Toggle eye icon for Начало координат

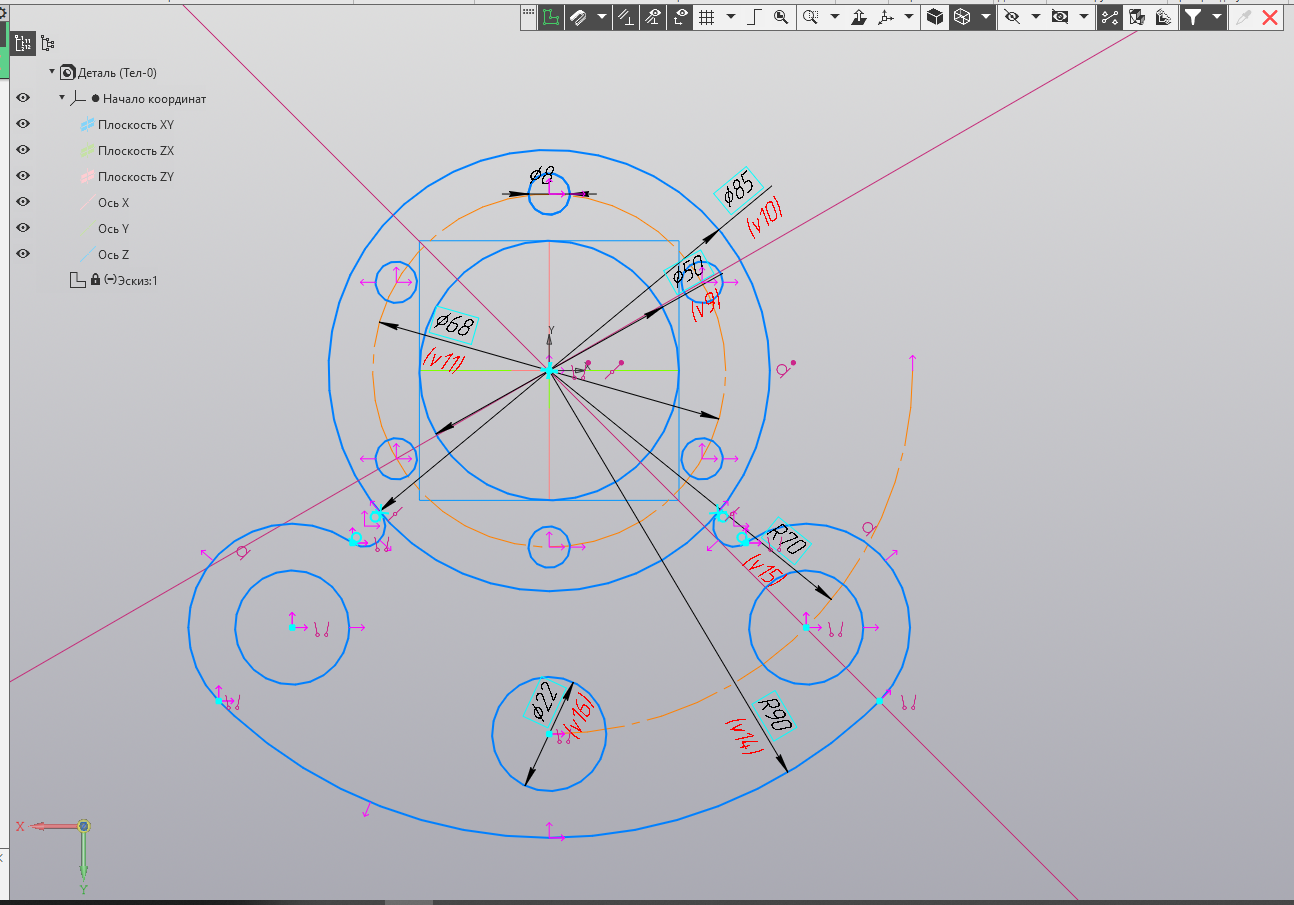point(23,98)
